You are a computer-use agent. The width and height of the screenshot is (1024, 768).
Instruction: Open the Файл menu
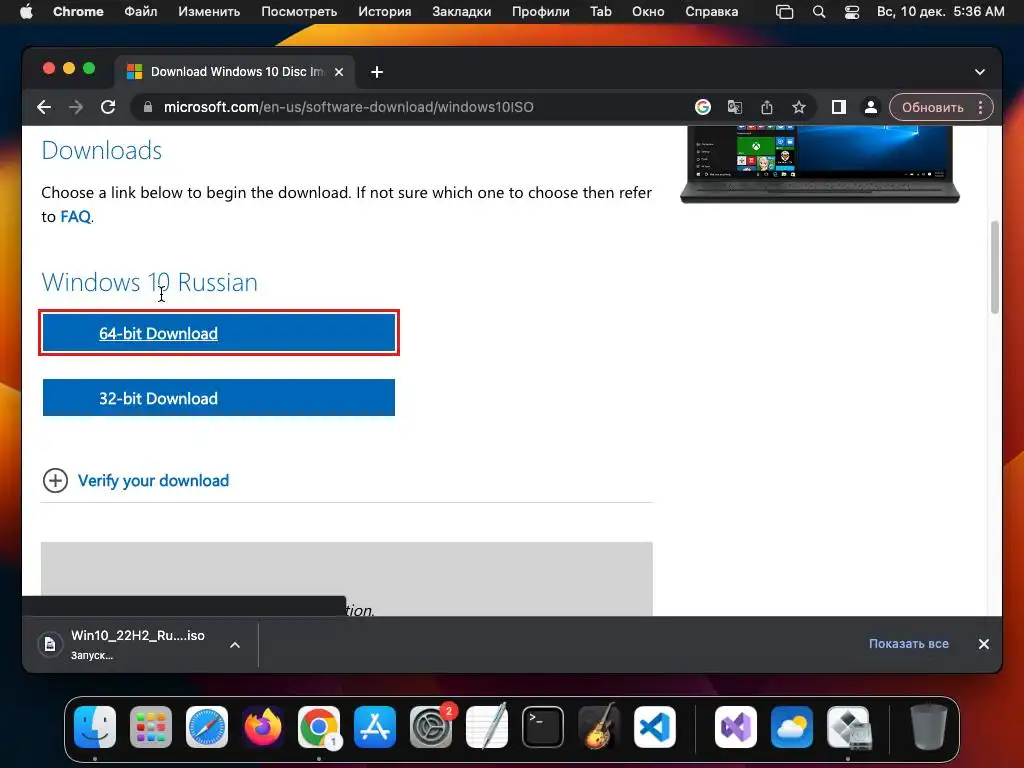(x=140, y=12)
